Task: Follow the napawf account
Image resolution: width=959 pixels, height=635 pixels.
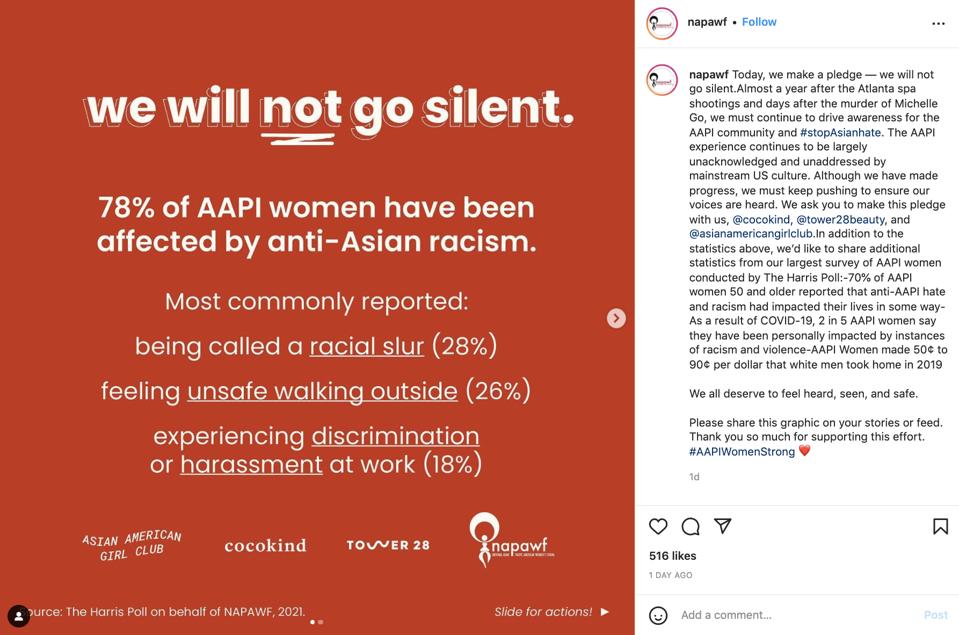Action: pos(759,22)
